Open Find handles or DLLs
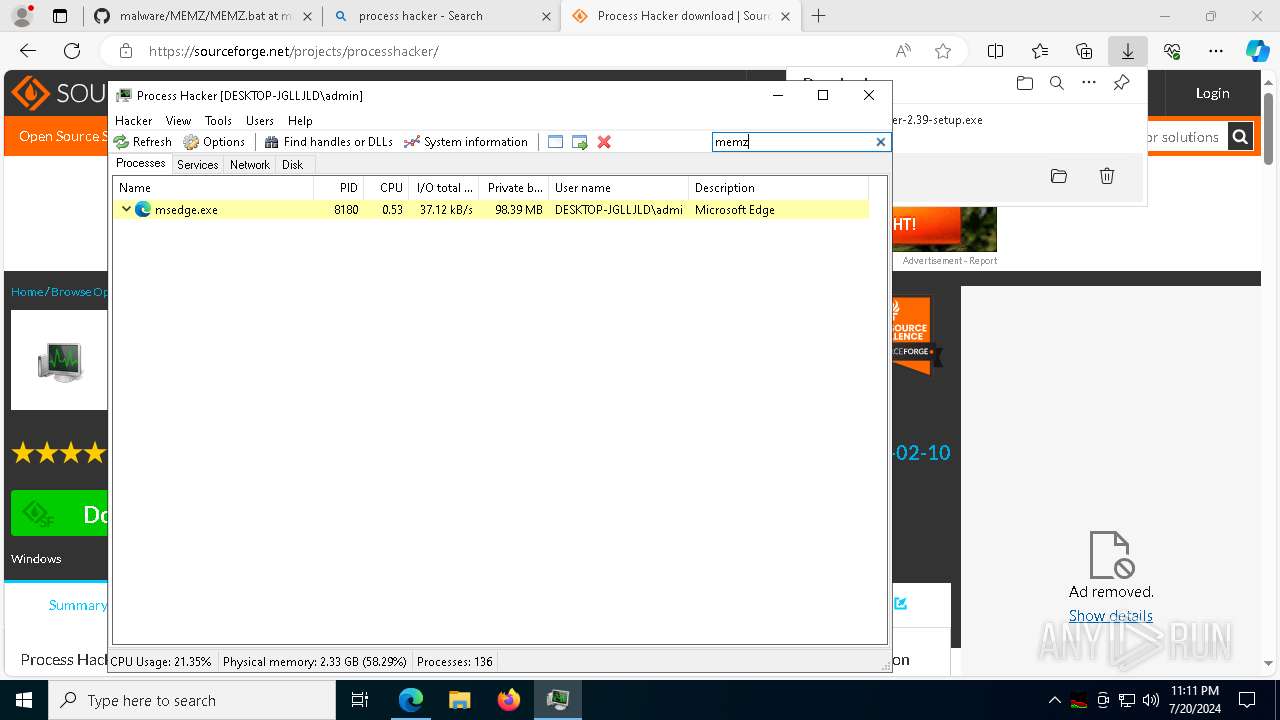The width and height of the screenshot is (1280, 720). tap(328, 142)
